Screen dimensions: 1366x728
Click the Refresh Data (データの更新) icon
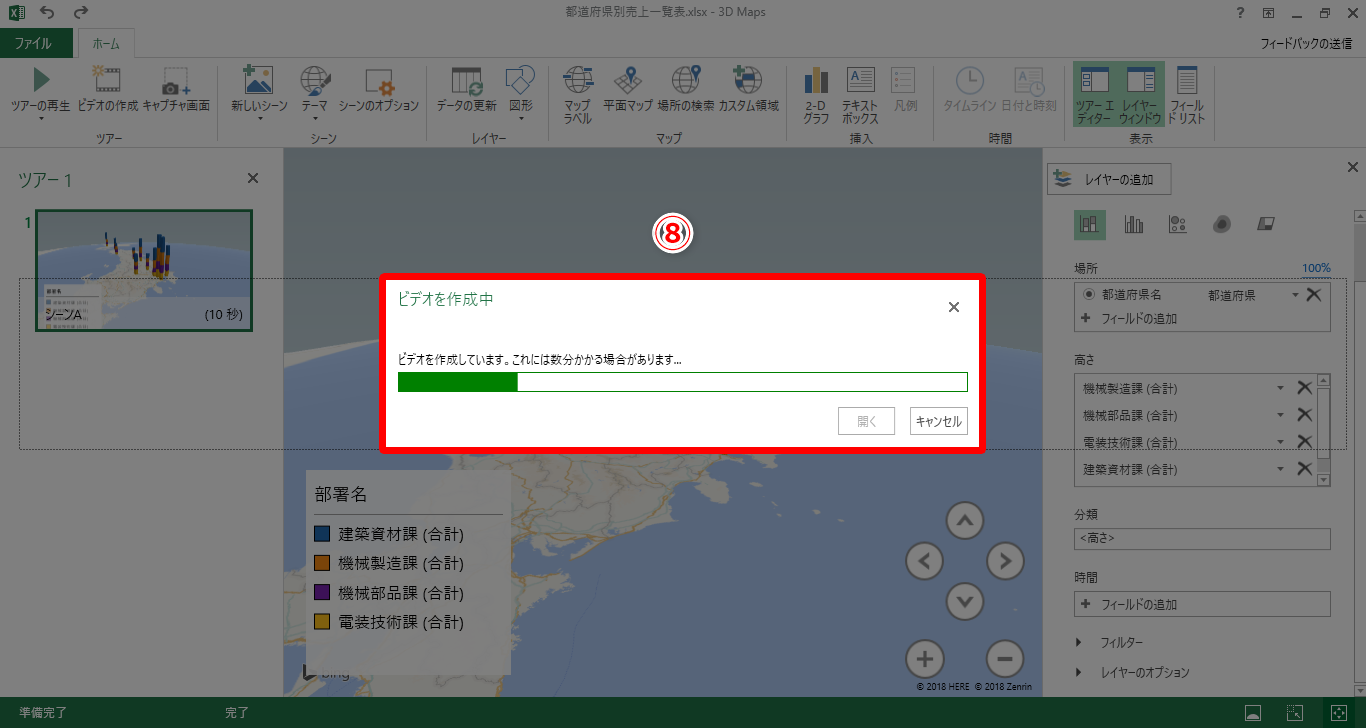tap(466, 81)
